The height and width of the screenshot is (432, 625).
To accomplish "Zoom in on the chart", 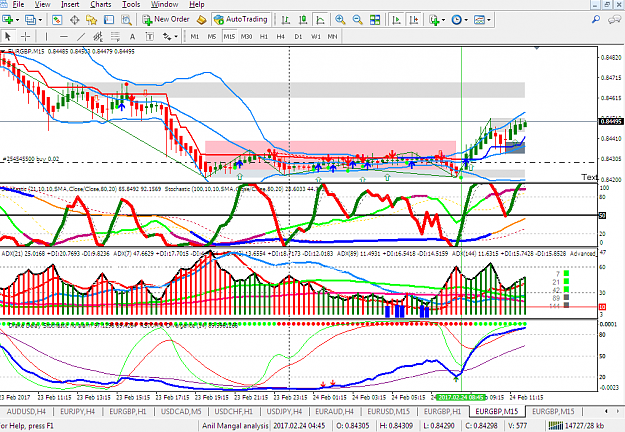I will (340, 20).
